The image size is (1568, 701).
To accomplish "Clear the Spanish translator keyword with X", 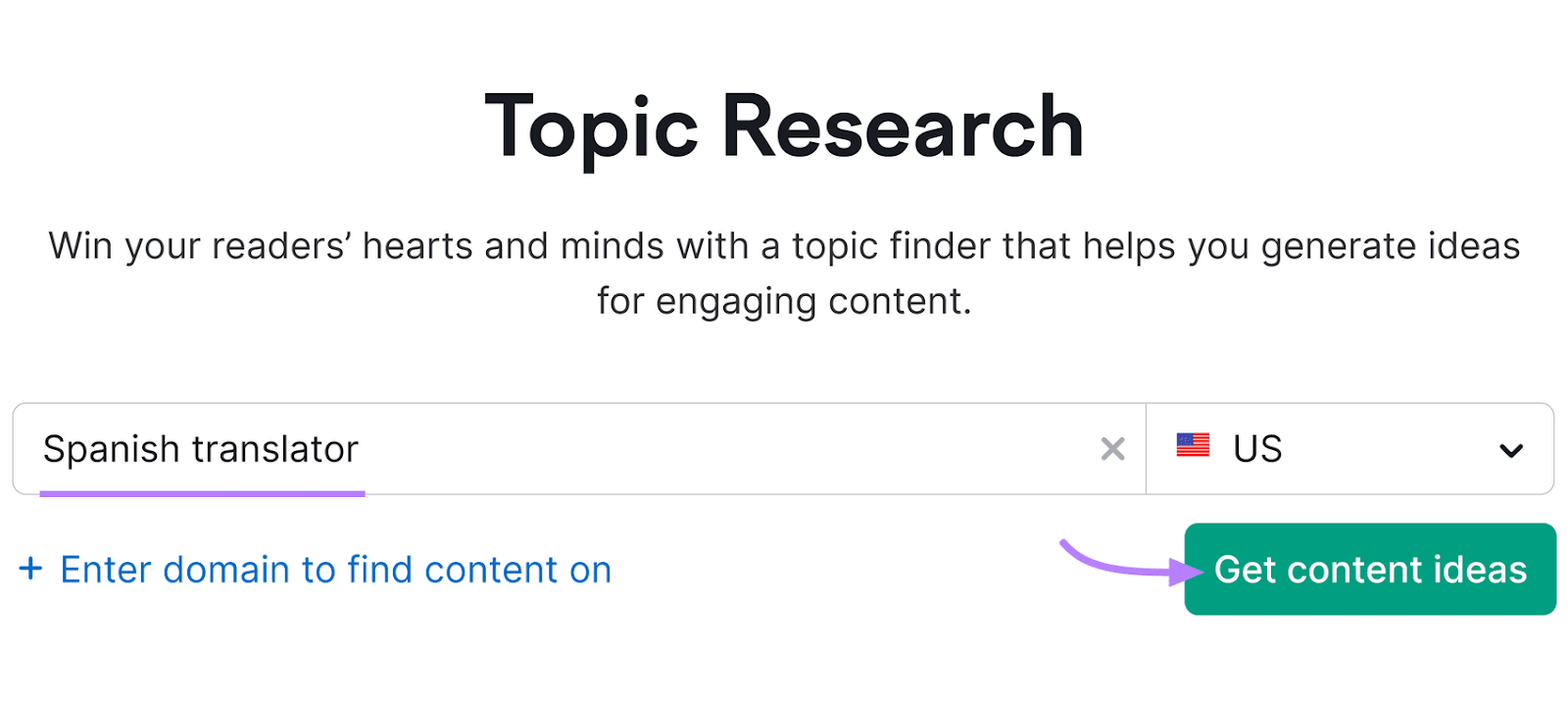I will 1112,449.
